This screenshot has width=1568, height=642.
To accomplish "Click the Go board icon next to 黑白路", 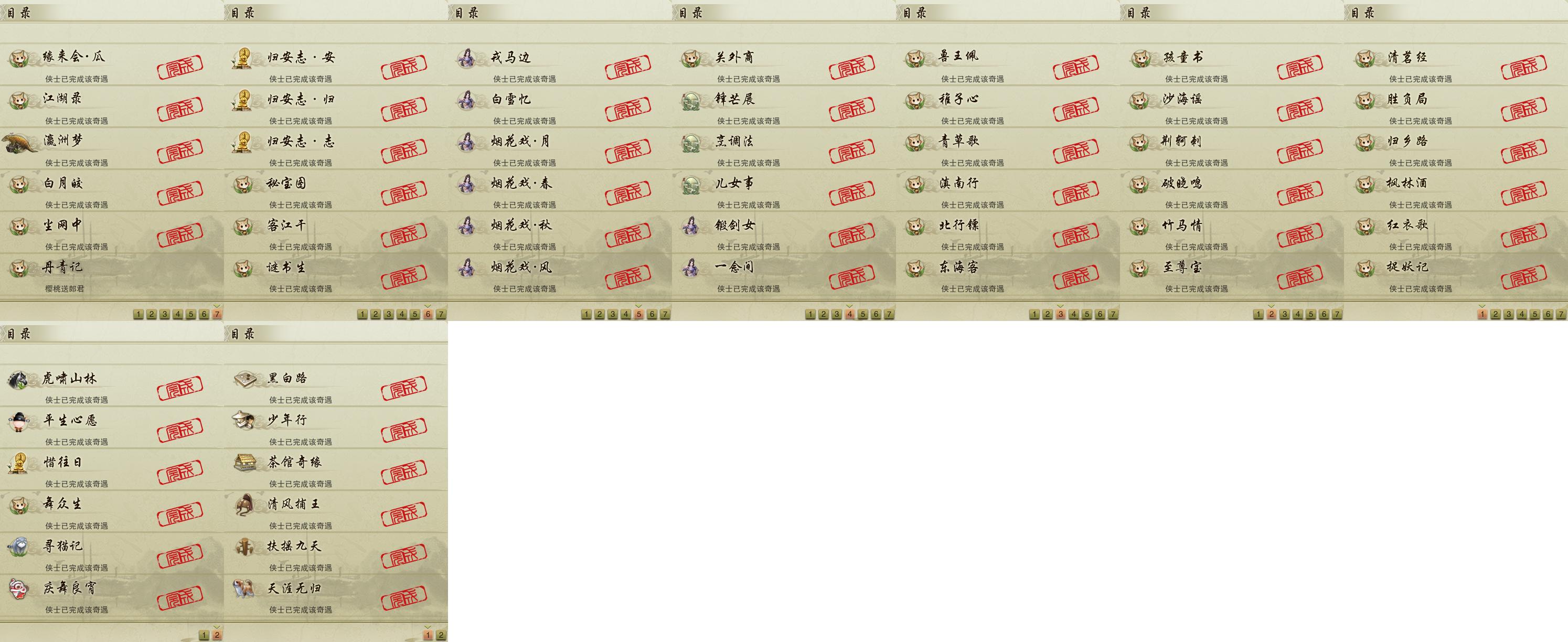I will 246,379.
